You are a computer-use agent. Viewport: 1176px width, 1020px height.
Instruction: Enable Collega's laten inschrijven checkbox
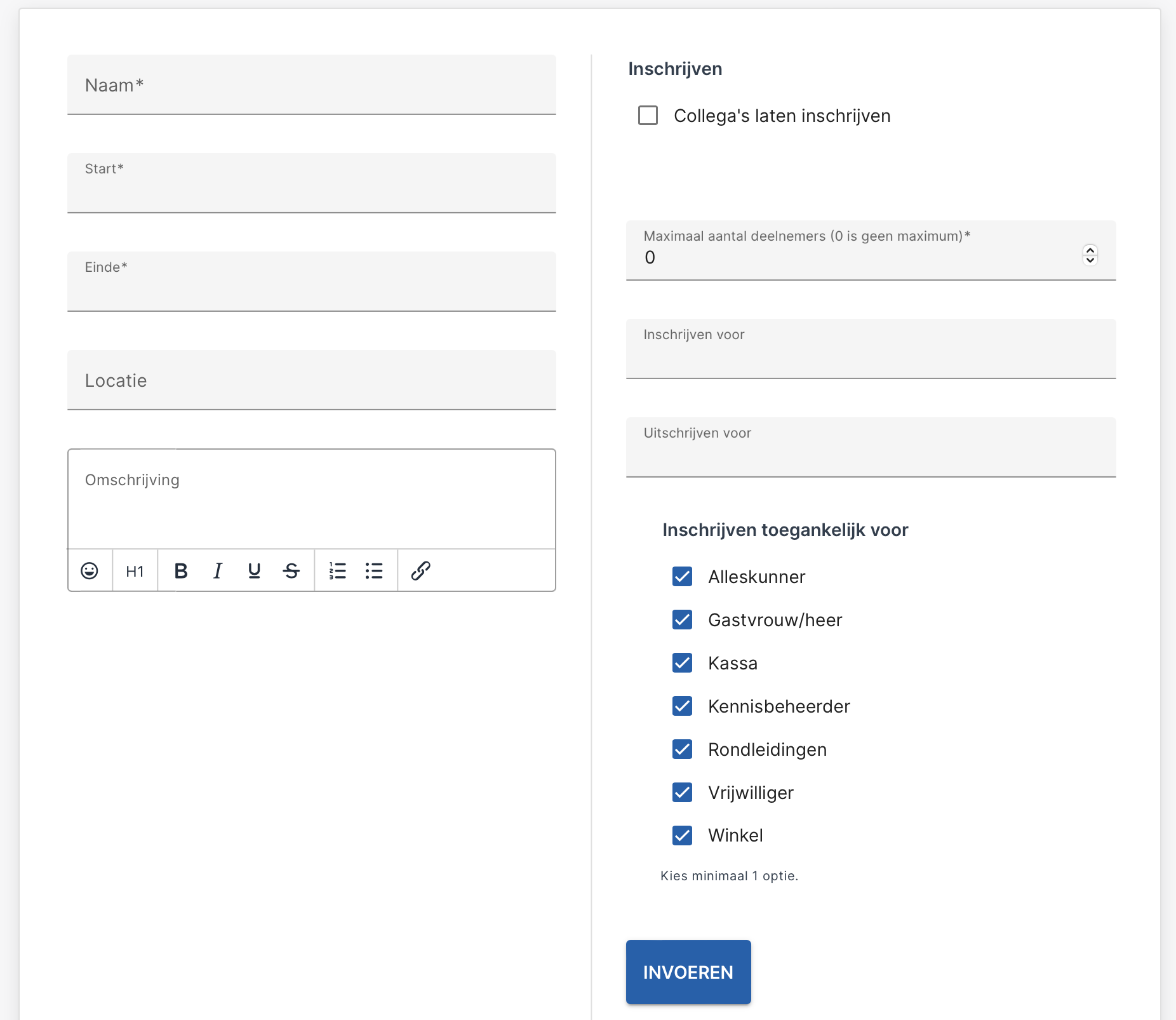click(648, 116)
